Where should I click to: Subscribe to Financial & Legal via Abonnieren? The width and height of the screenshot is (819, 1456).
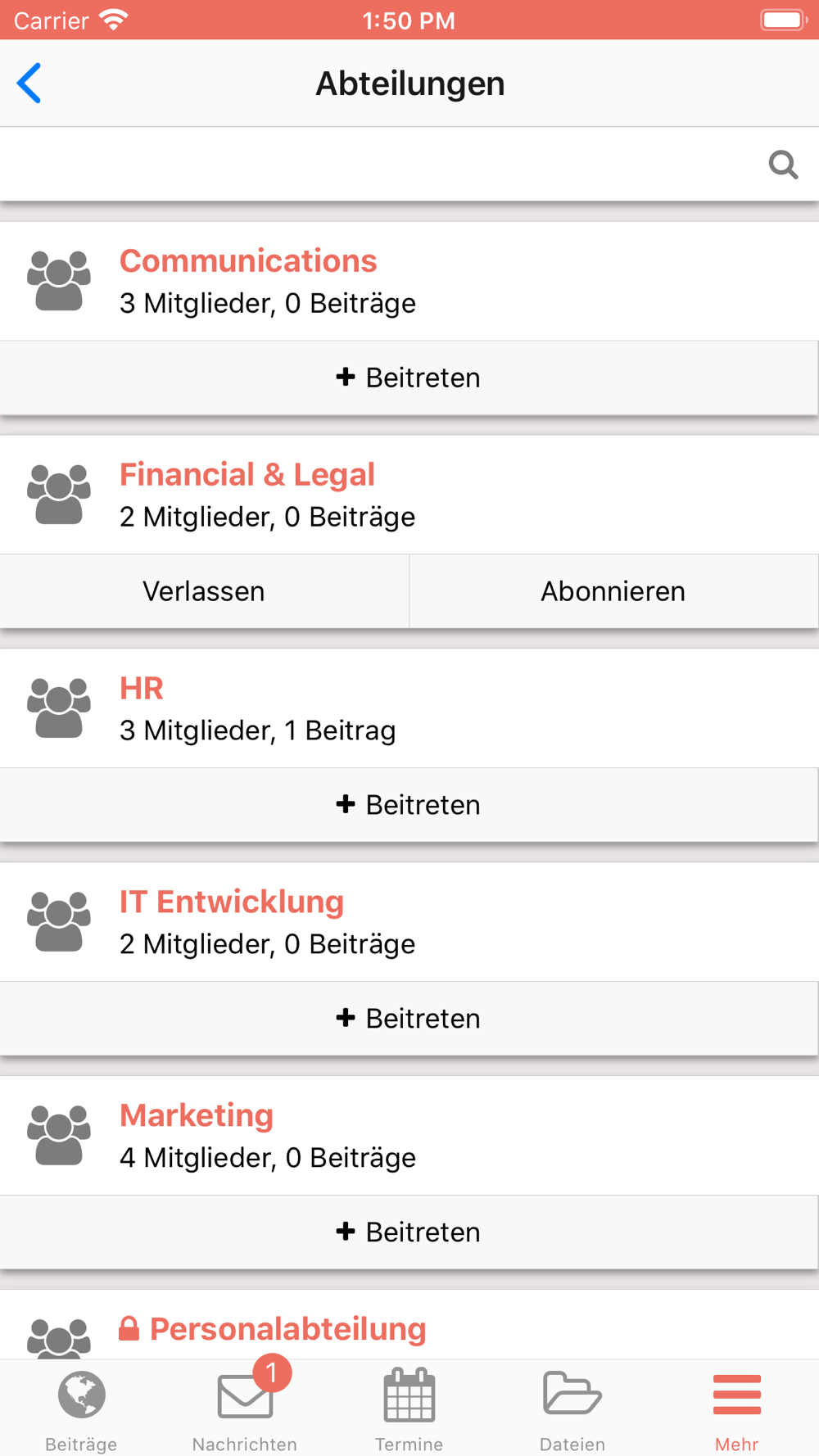tap(613, 591)
